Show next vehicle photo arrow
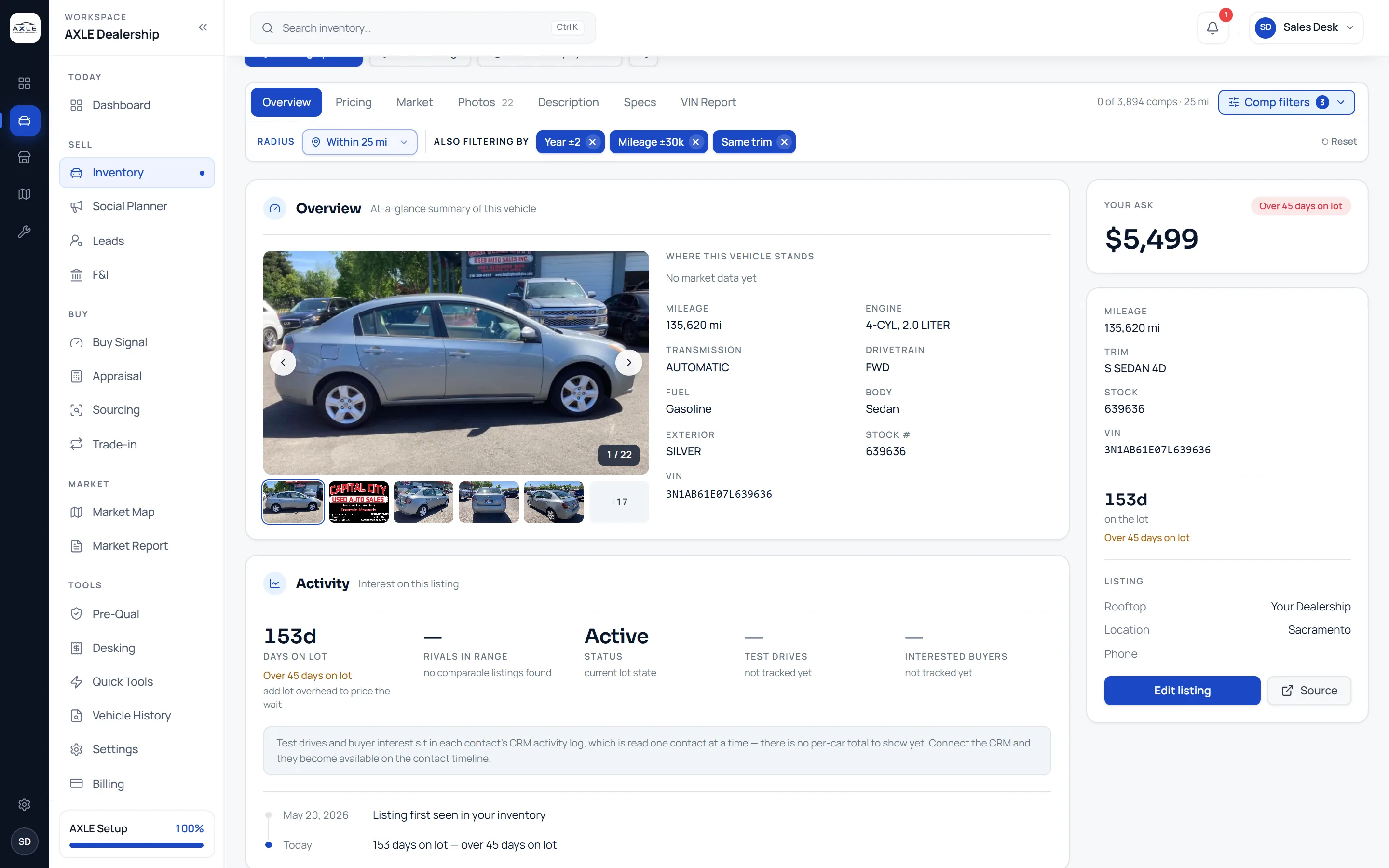Viewport: 1389px width, 868px height. [x=628, y=362]
